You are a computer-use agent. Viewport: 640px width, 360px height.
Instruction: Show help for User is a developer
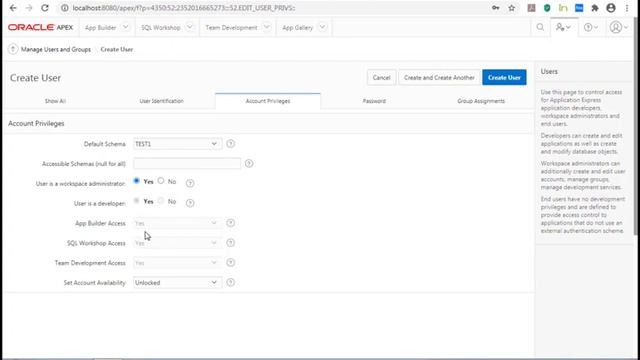pyautogui.click(x=190, y=203)
